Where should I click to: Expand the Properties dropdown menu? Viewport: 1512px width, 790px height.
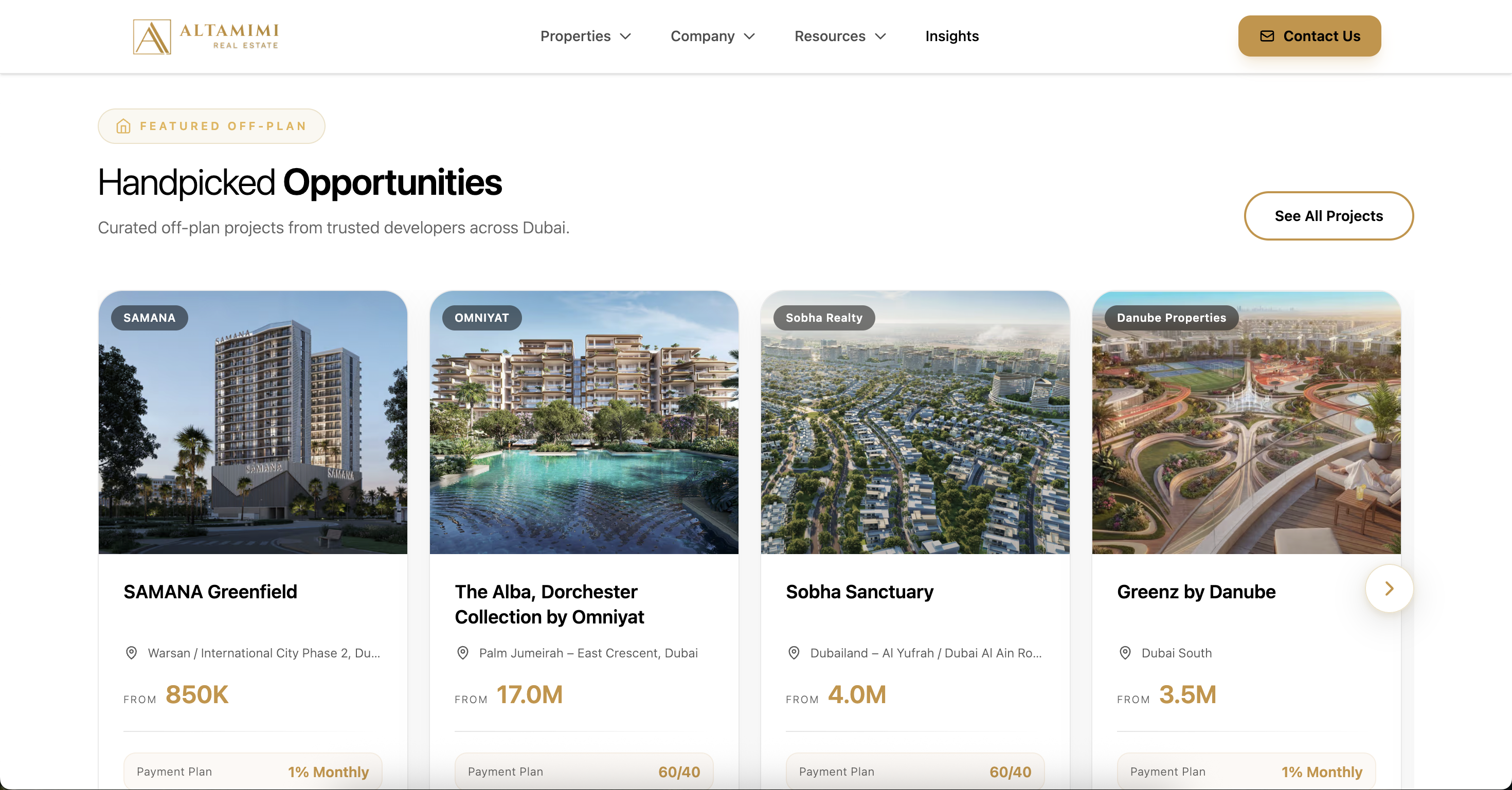585,36
